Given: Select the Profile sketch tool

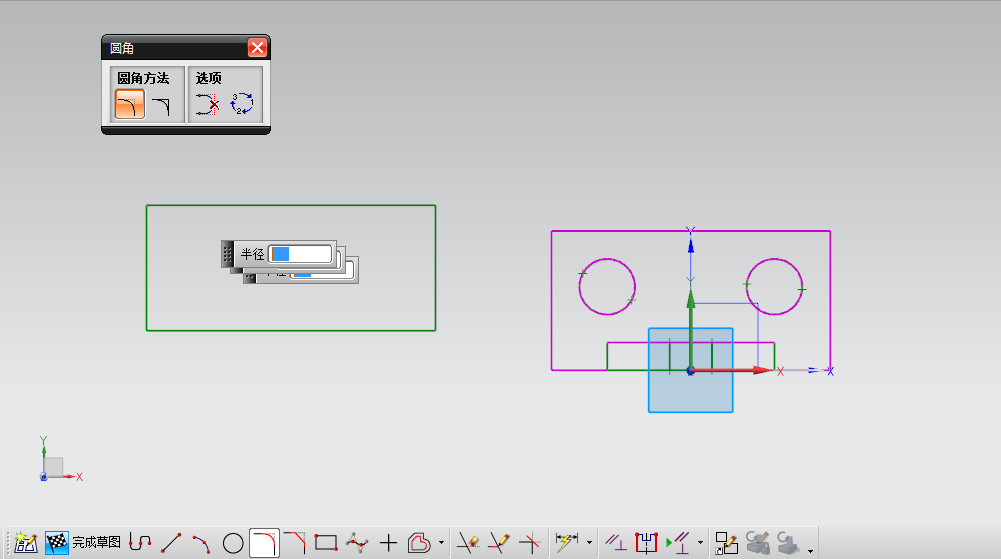Looking at the screenshot, I should [x=140, y=543].
